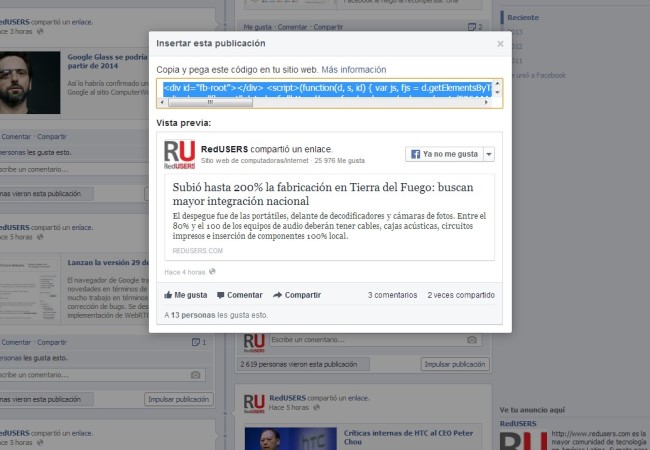Screen dimensions: 650x450
Task: Click the embed code scroll-up arrow
Action: pyautogui.click(x=497, y=84)
